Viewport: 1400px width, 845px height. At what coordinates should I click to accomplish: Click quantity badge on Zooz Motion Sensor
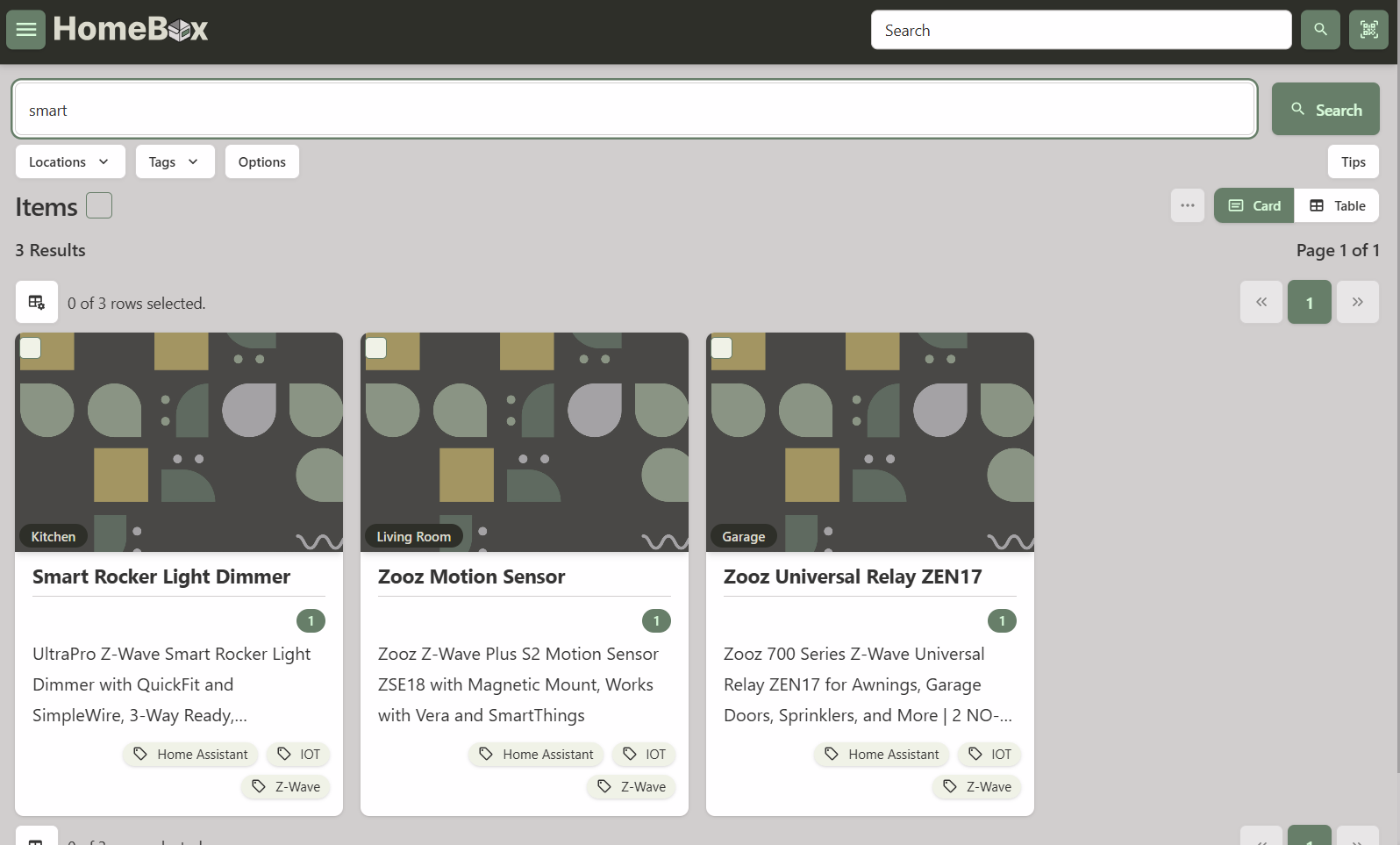click(656, 620)
